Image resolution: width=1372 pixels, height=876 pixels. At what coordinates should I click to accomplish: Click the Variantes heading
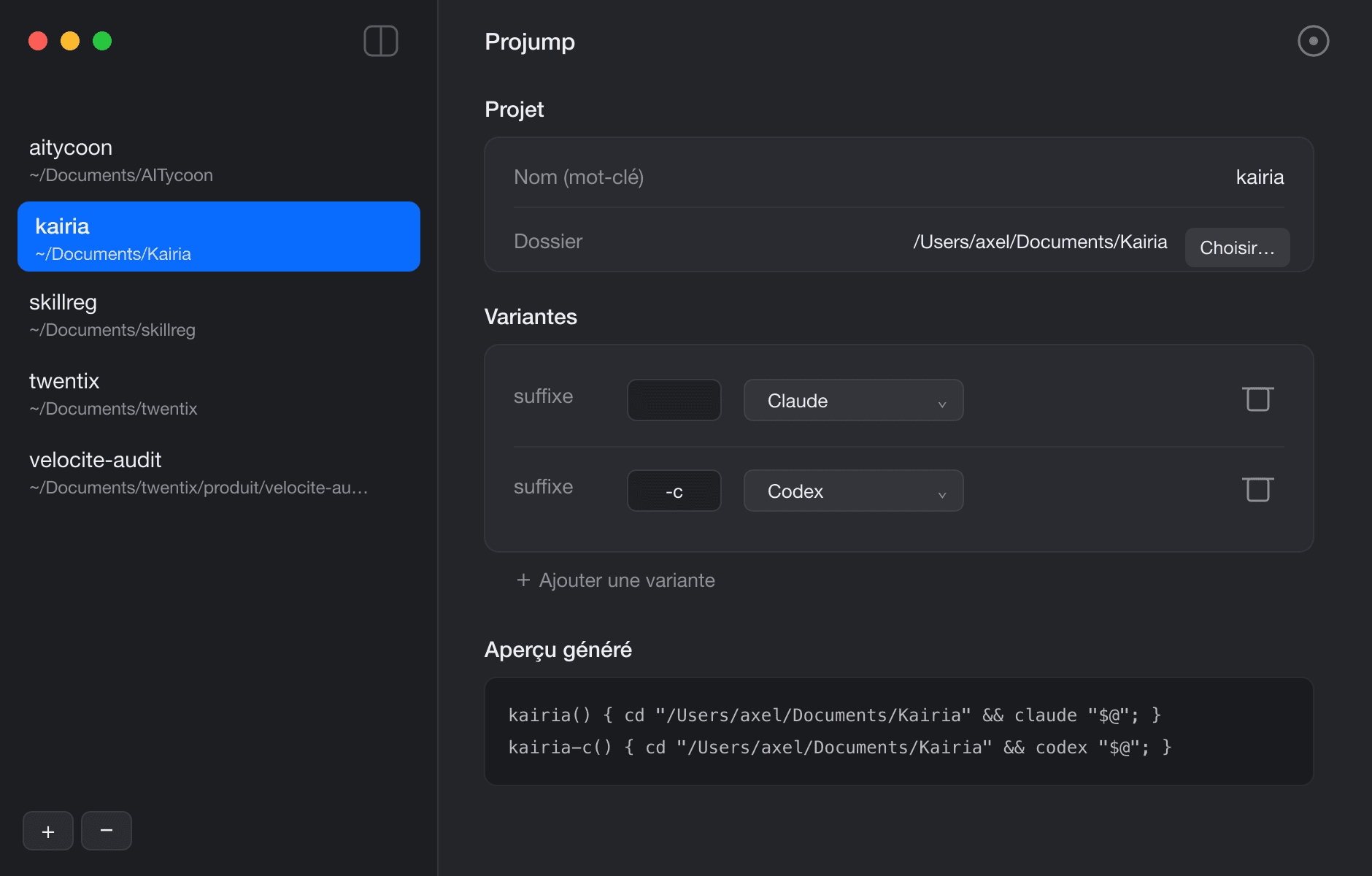tap(531, 316)
